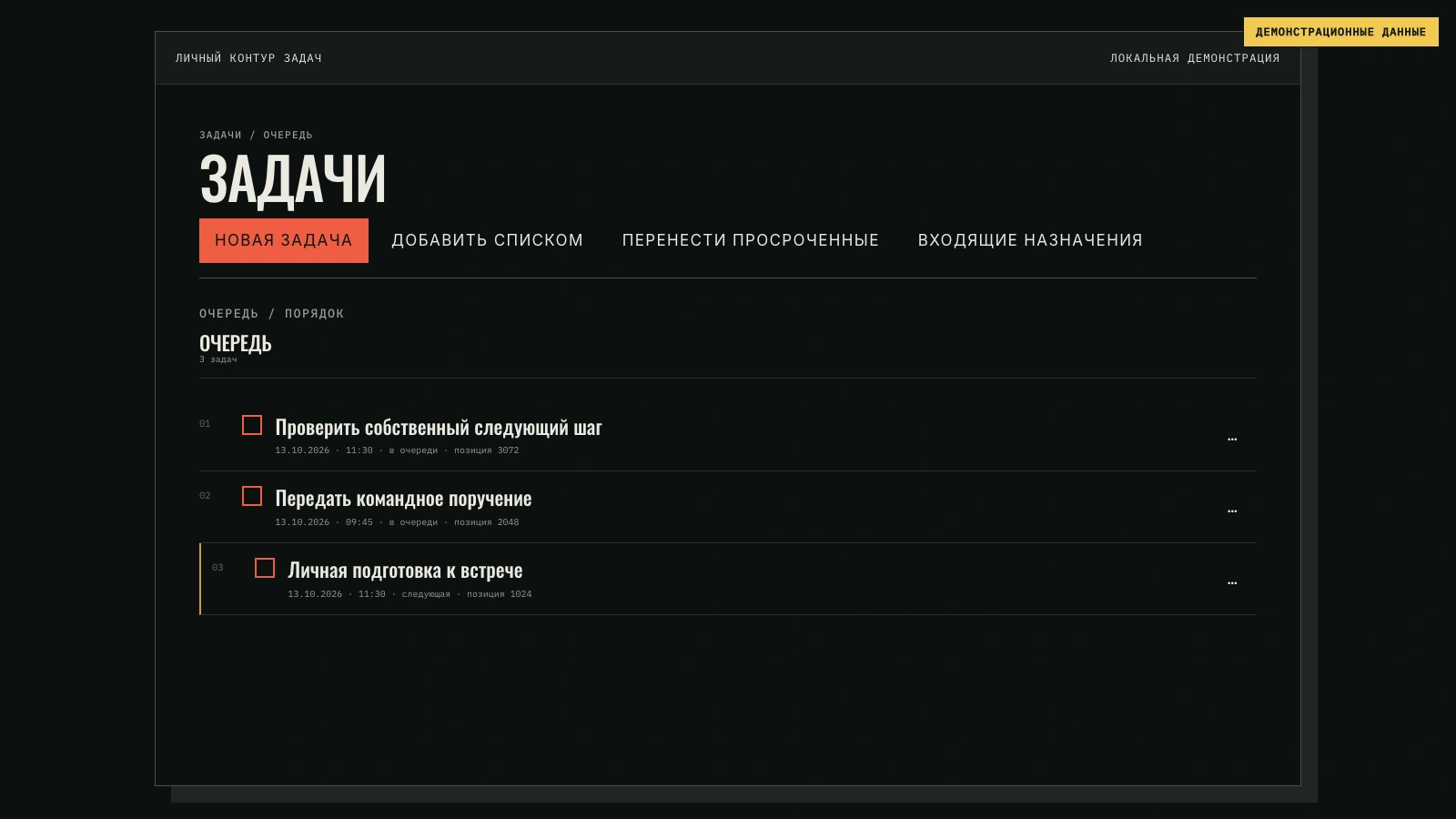Click row number '02'
The image size is (1456, 819).
click(205, 496)
